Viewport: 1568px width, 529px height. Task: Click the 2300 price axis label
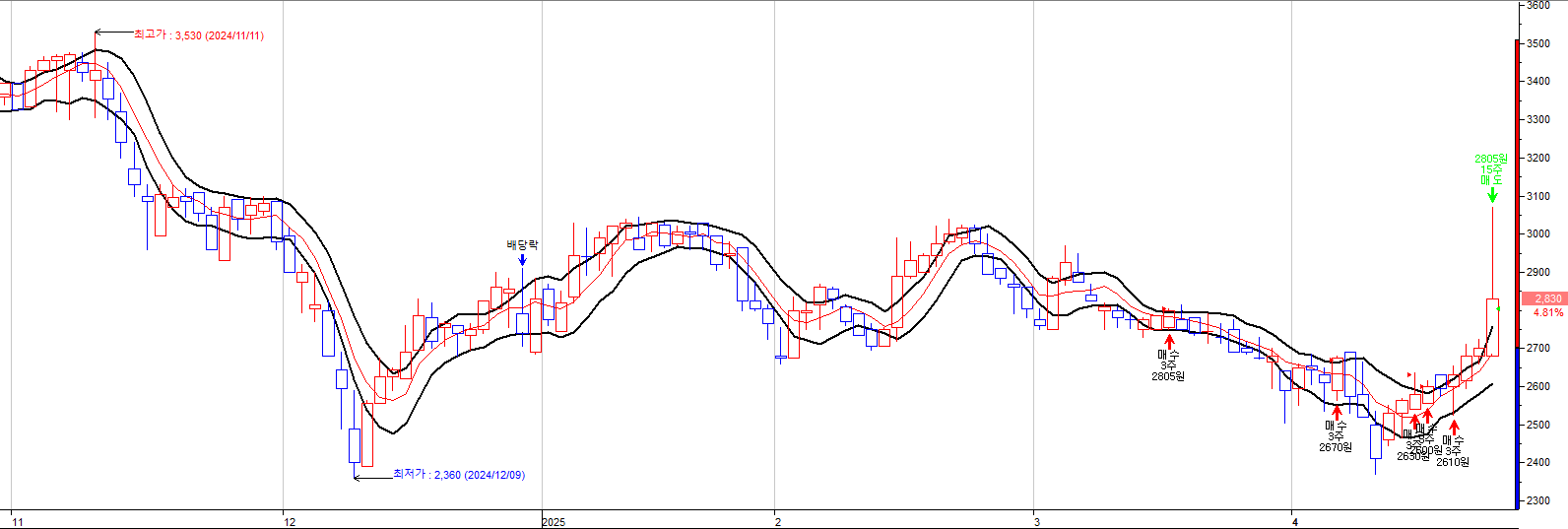point(1538,500)
